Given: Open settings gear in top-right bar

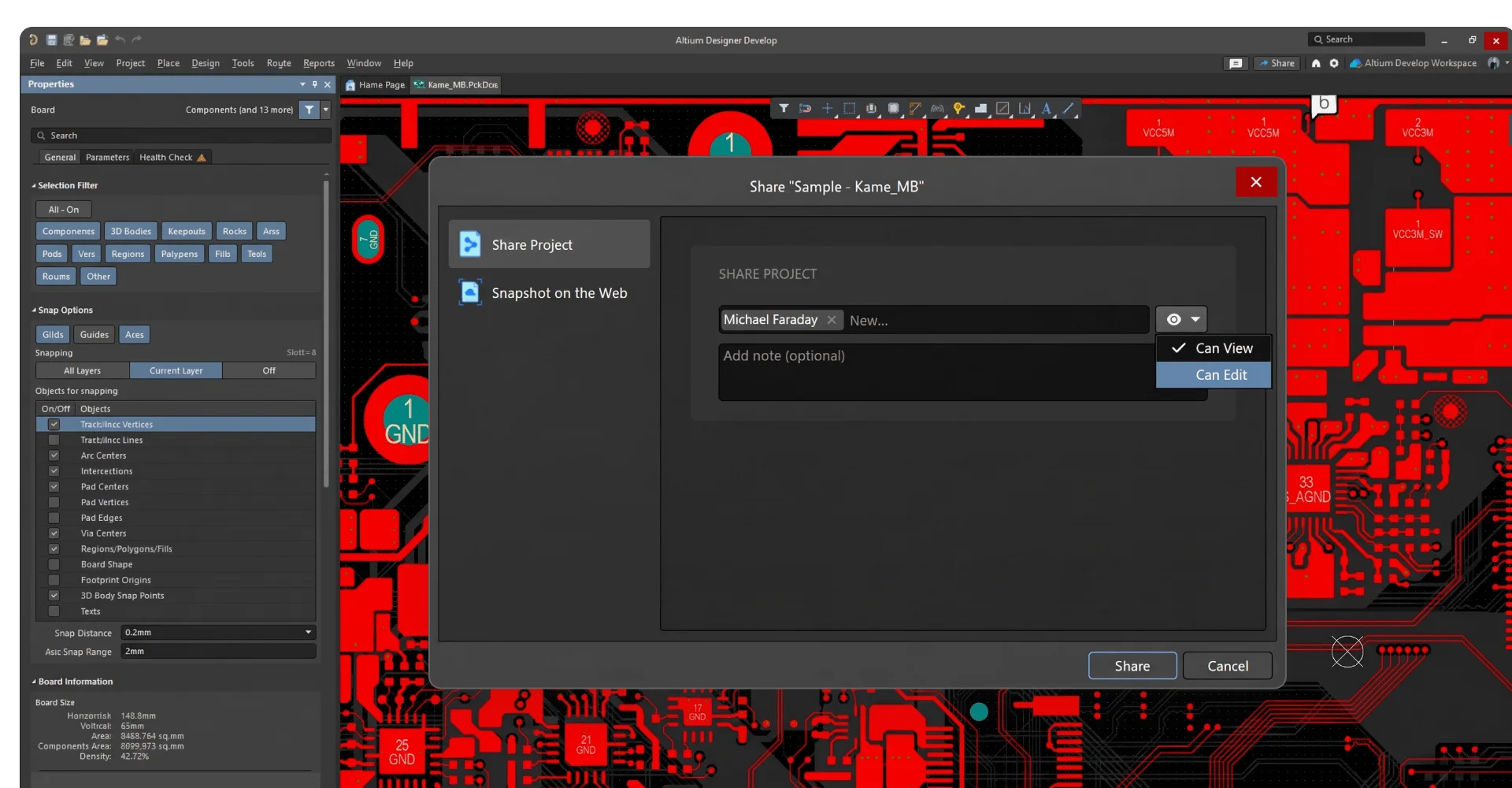Looking at the screenshot, I should [x=1334, y=63].
